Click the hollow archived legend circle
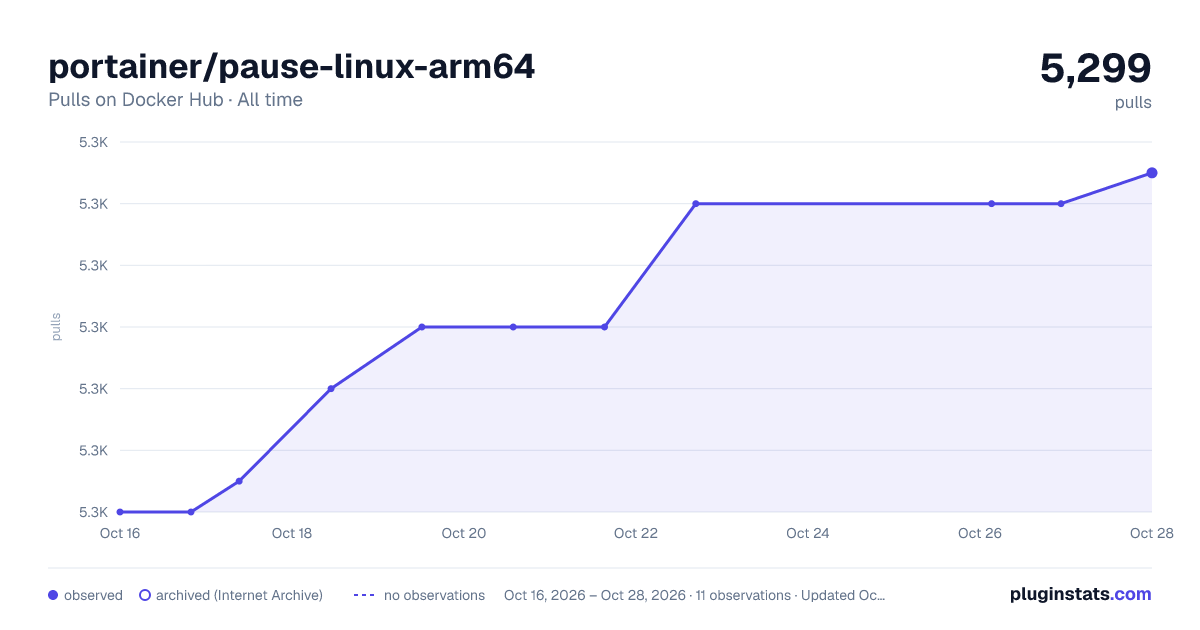This screenshot has height=630, width=1200. coord(145,595)
